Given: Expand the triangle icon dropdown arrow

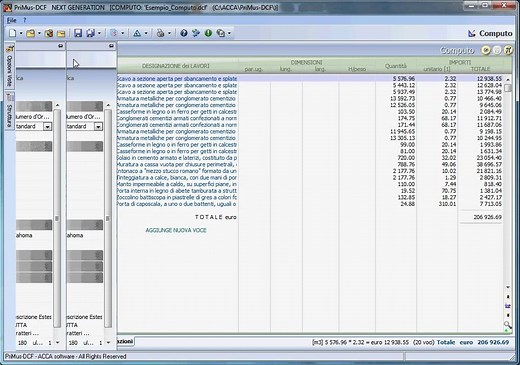Looking at the screenshot, I should pyautogui.click(x=146, y=33).
